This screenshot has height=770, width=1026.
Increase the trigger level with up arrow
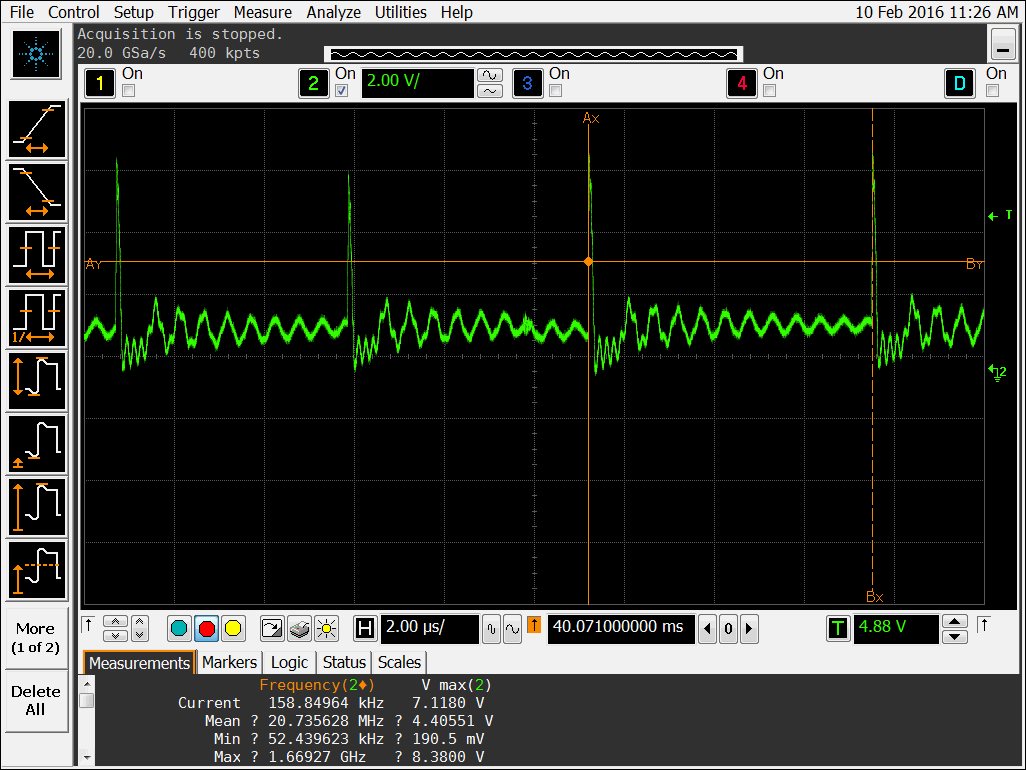click(955, 621)
